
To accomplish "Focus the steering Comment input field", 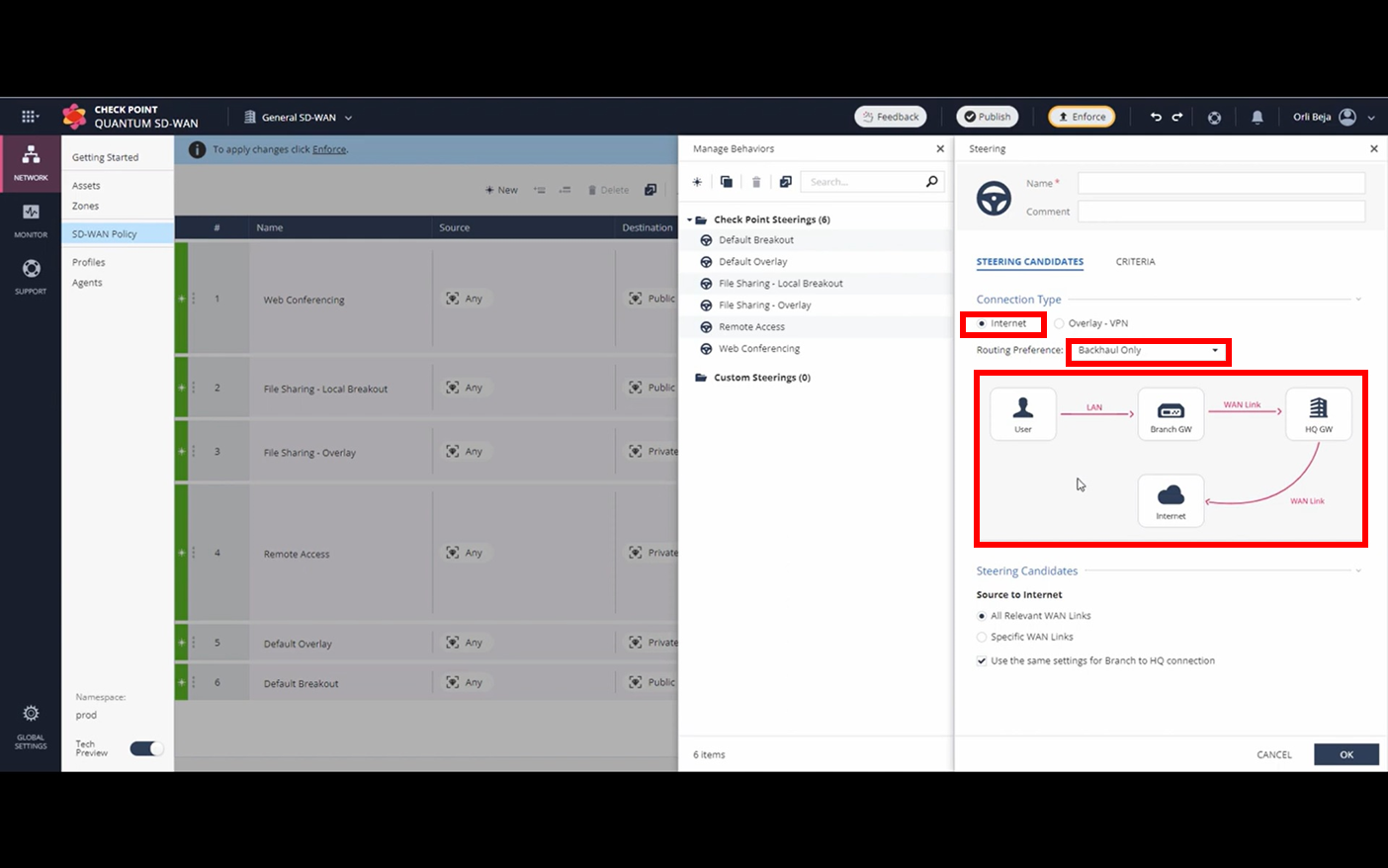I will [x=1221, y=212].
